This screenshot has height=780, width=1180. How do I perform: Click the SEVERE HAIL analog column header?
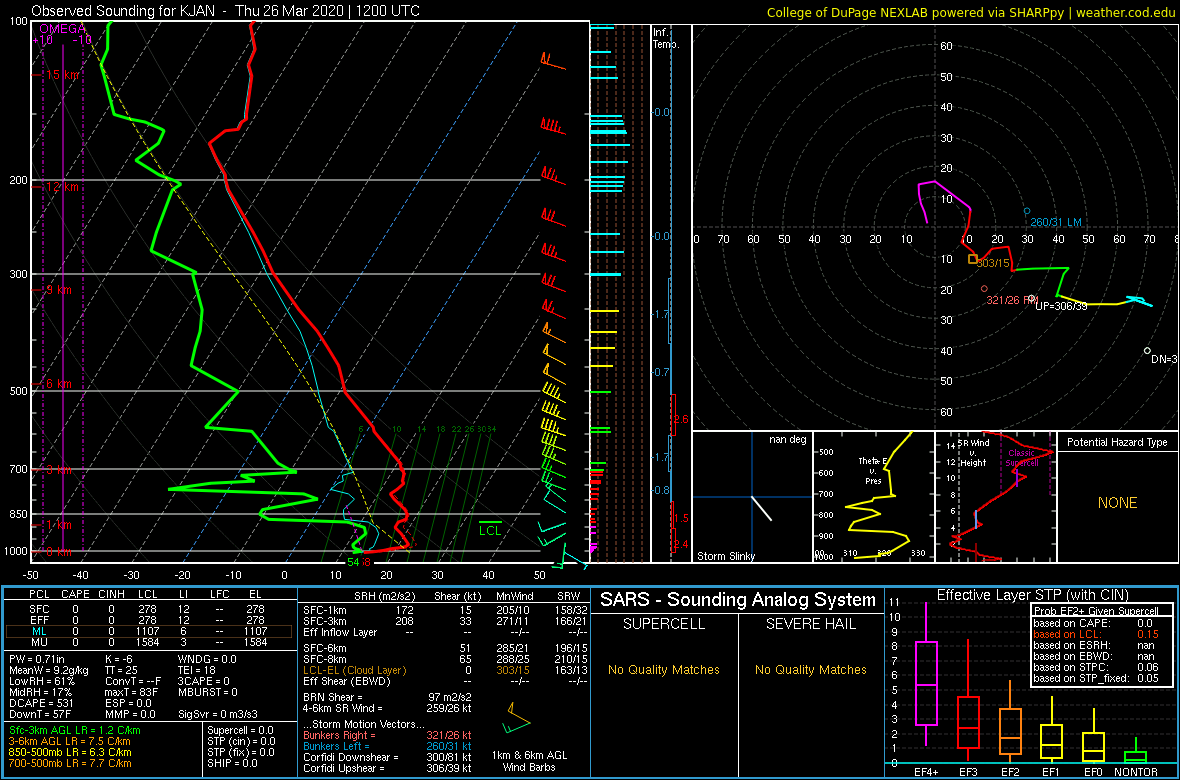pyautogui.click(x=811, y=623)
